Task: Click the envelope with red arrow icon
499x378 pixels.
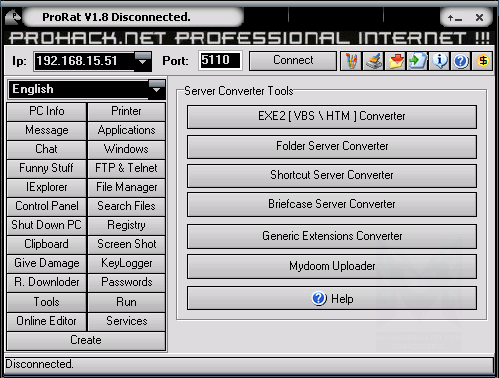Action: click(x=395, y=61)
